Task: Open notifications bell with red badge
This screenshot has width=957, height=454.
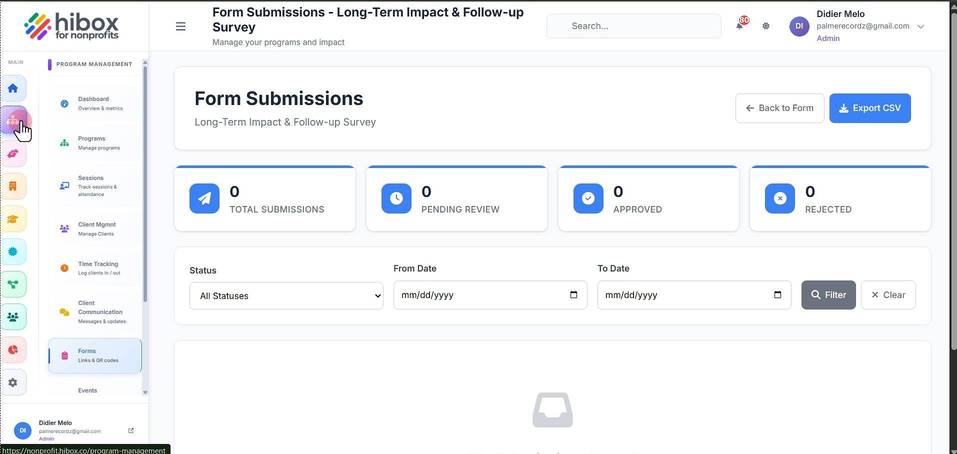Action: (740, 25)
